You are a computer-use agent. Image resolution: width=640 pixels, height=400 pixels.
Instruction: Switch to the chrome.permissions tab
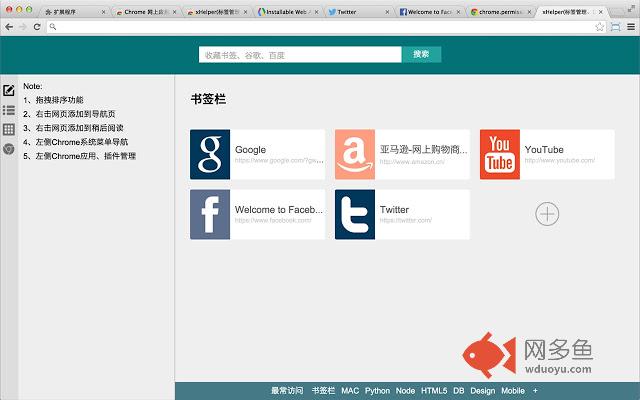tap(500, 12)
